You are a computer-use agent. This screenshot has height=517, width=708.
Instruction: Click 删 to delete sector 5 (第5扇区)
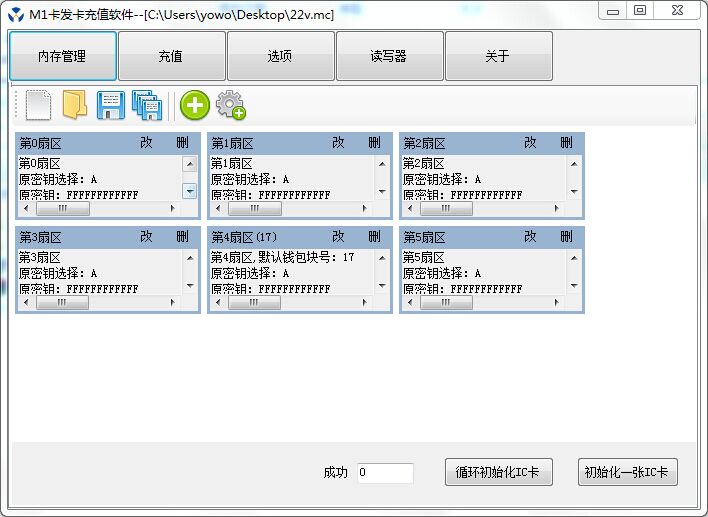[x=566, y=237]
